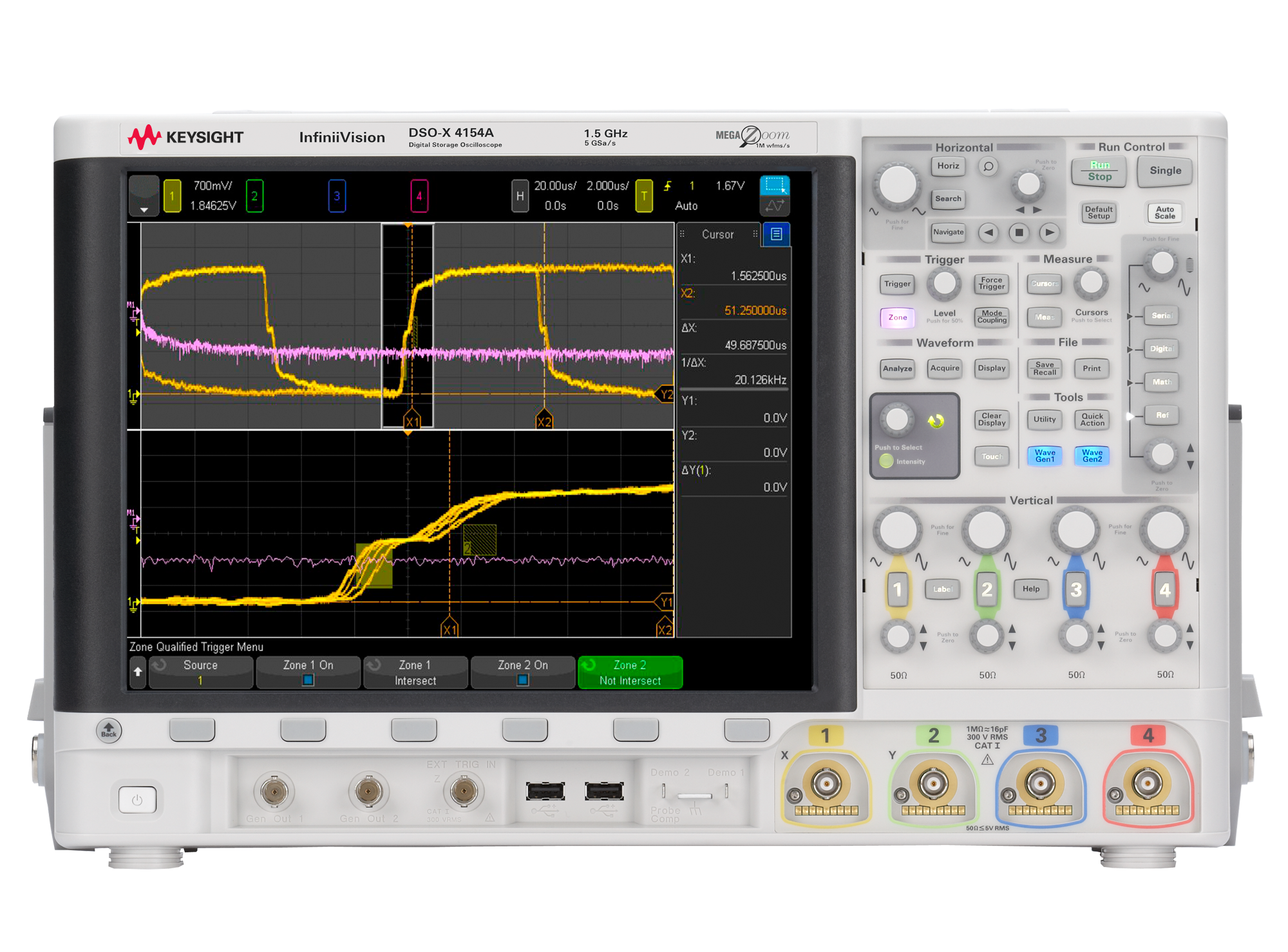Click the EXT TRIG IN connector
The width and height of the screenshot is (1288, 952).
click(464, 791)
